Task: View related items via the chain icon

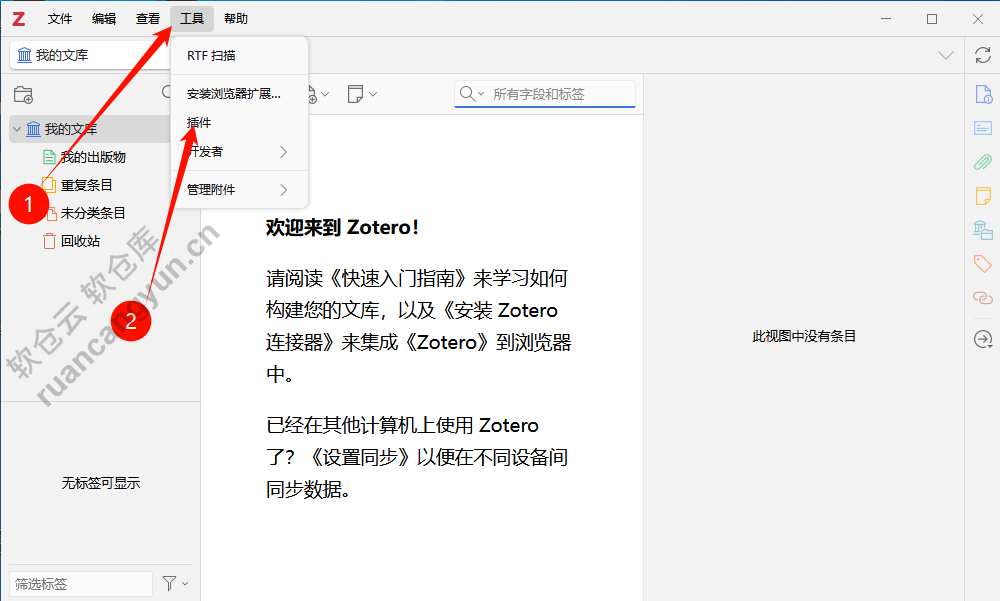Action: [982, 297]
